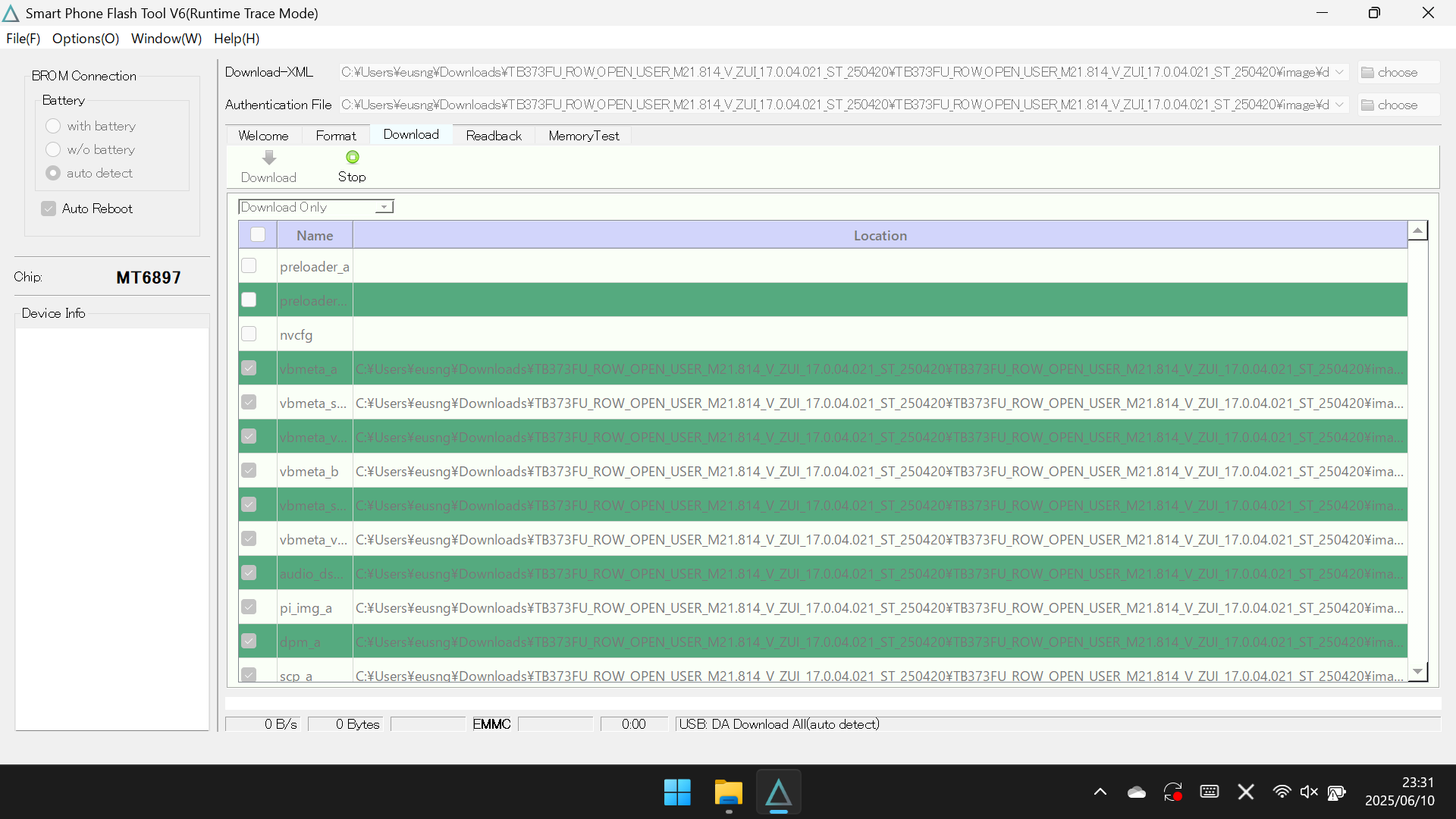Open the Download Only mode dropdown
The image size is (1456, 819).
tap(384, 207)
